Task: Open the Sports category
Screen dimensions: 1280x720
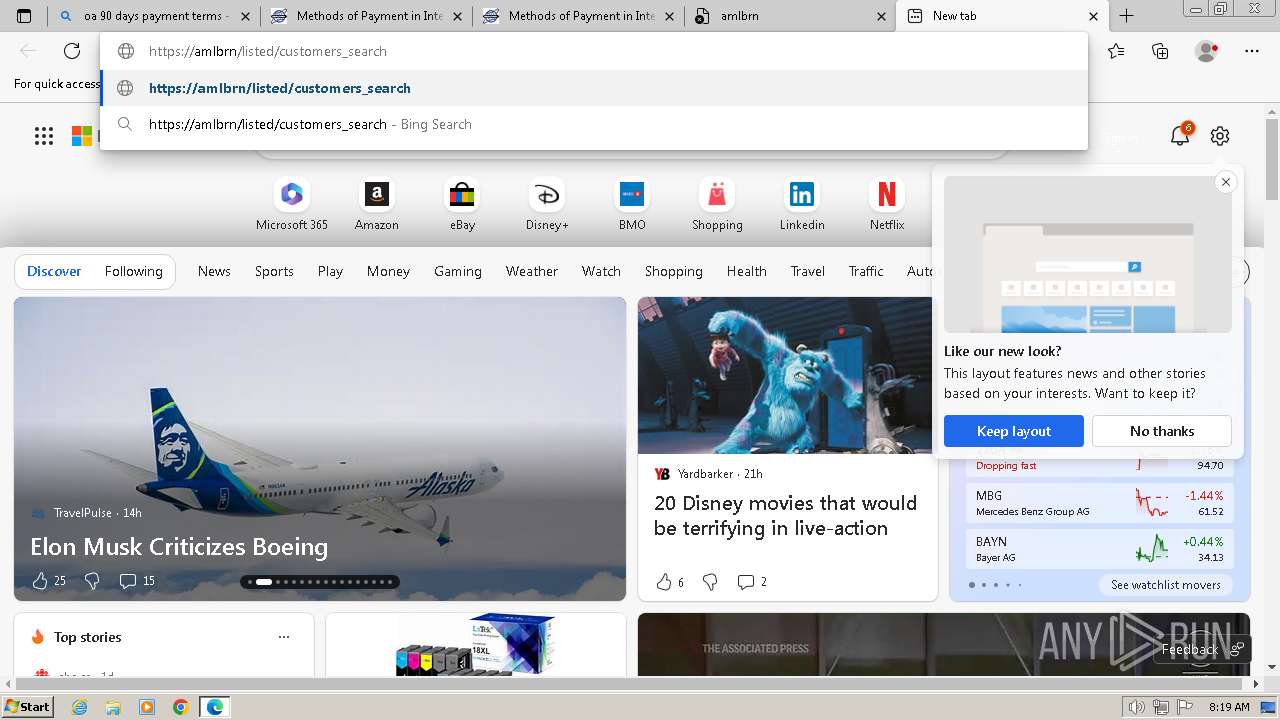Action: coord(274,271)
